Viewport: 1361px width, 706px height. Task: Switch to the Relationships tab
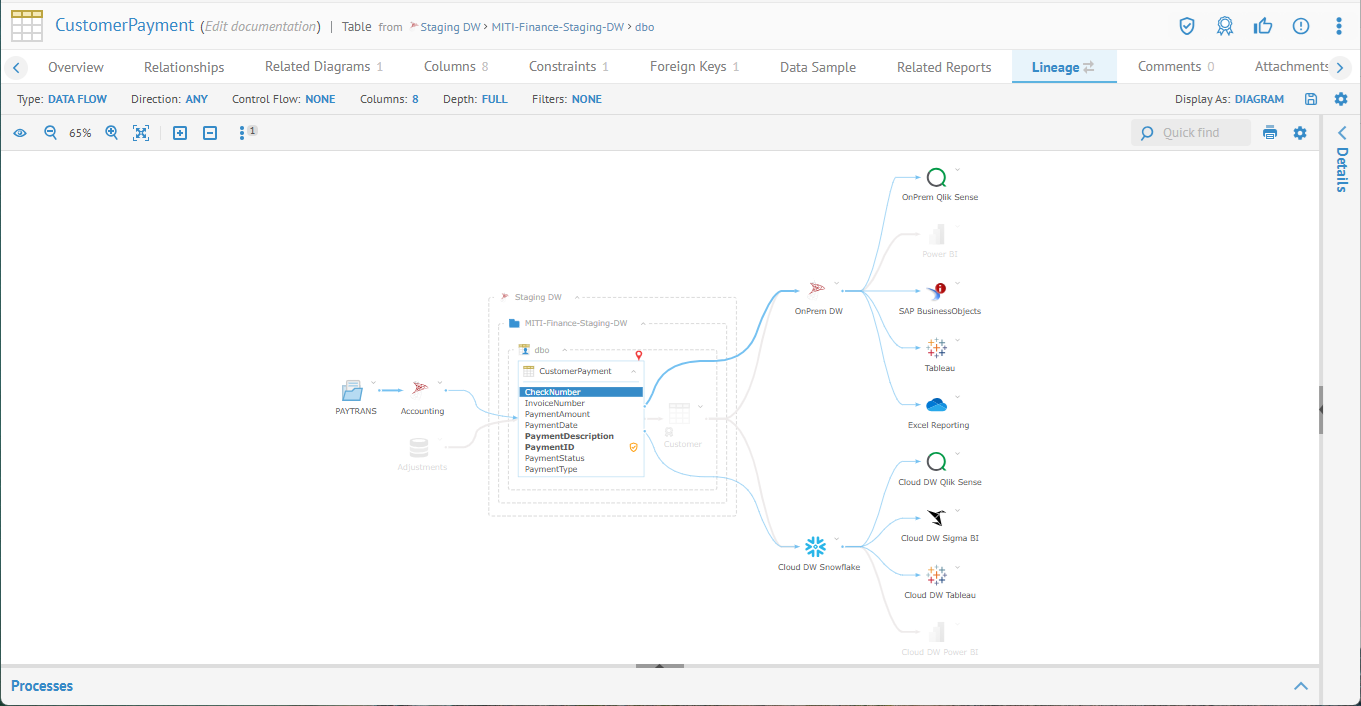(184, 67)
